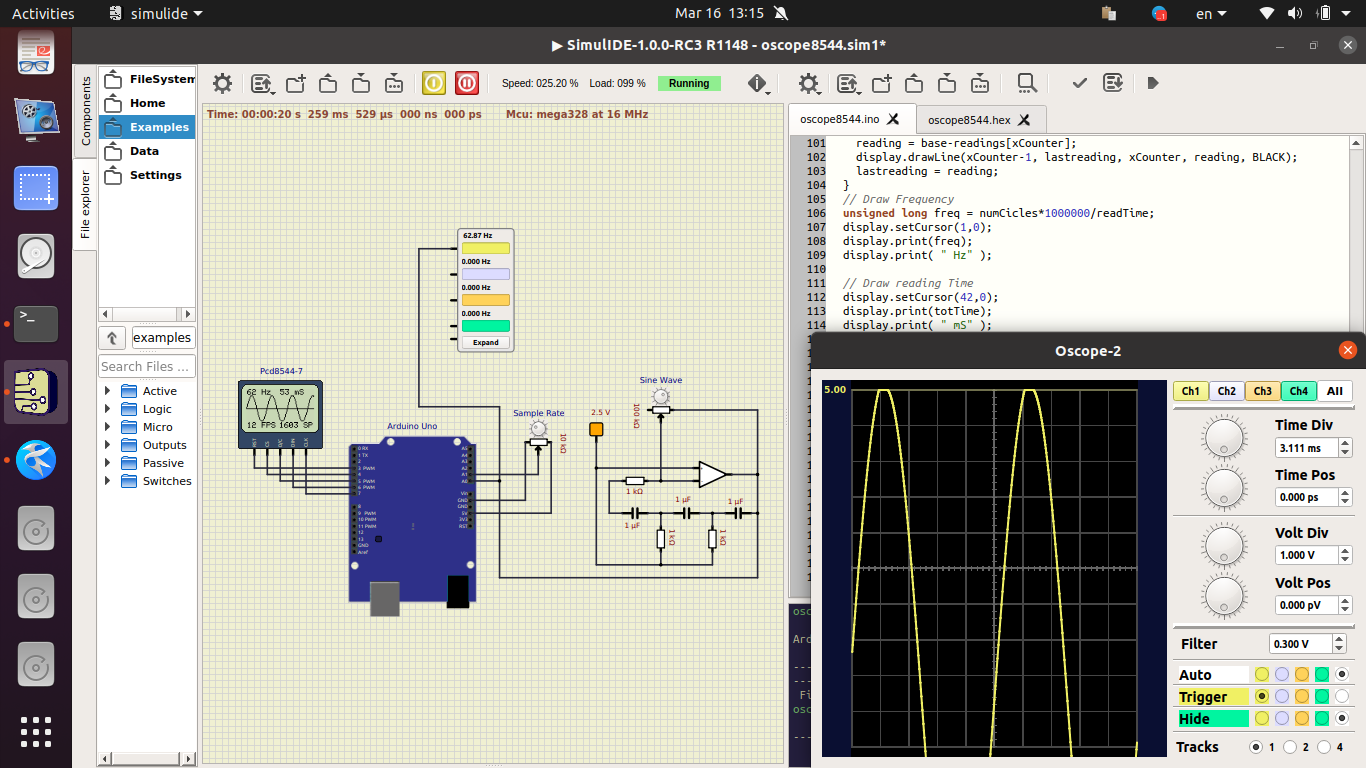
Task: Select the Ch2 channel button
Action: pos(1227,391)
